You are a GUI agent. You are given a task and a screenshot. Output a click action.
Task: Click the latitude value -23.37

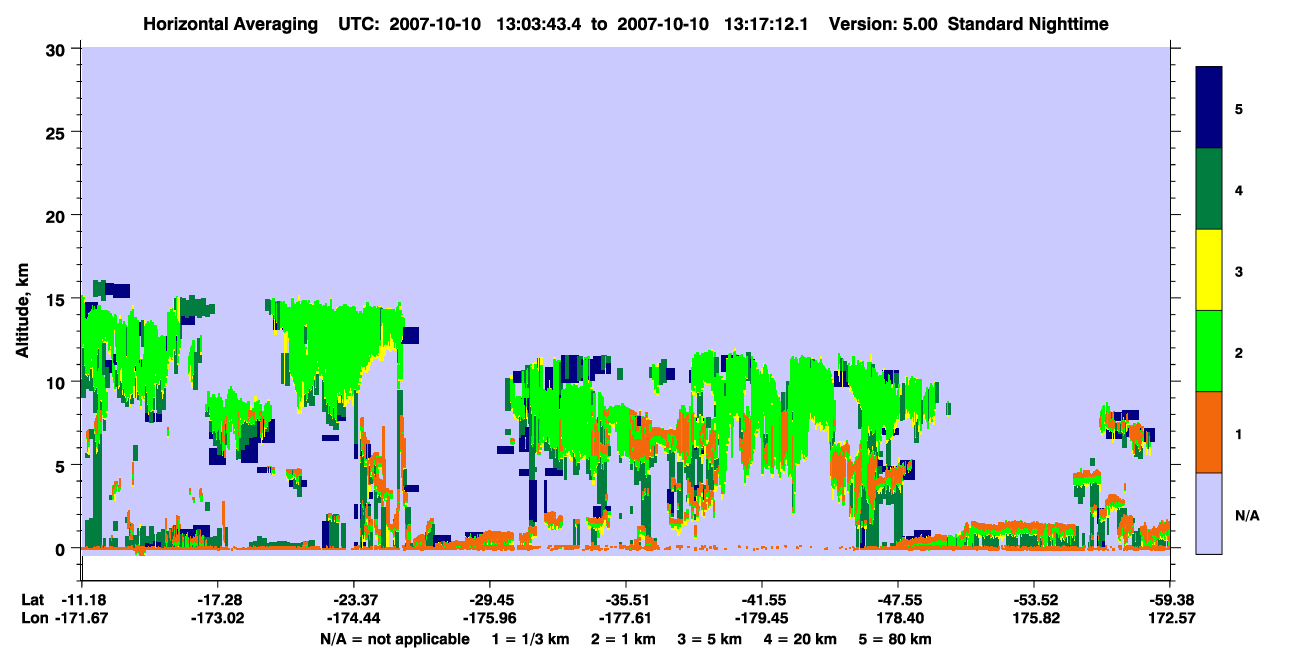point(354,600)
